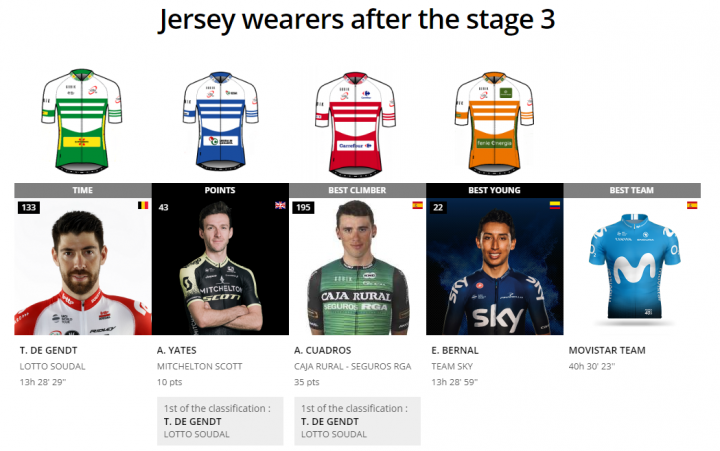Open T. DE GENDT rider name link
The image size is (720, 451).
48,350
